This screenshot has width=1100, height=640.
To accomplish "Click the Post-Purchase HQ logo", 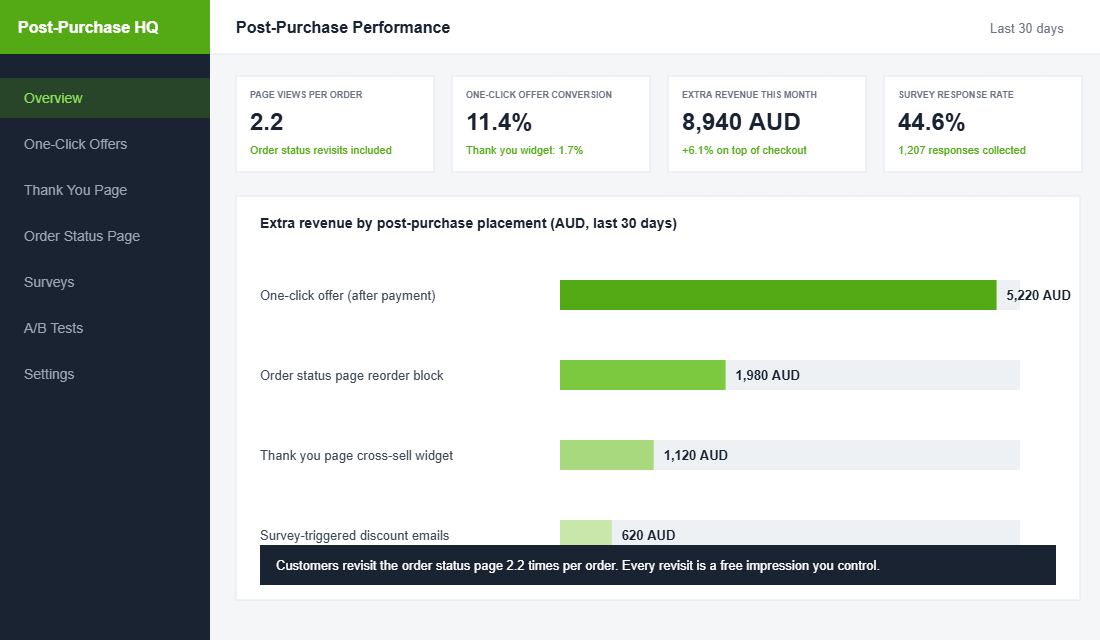I will [x=88, y=27].
